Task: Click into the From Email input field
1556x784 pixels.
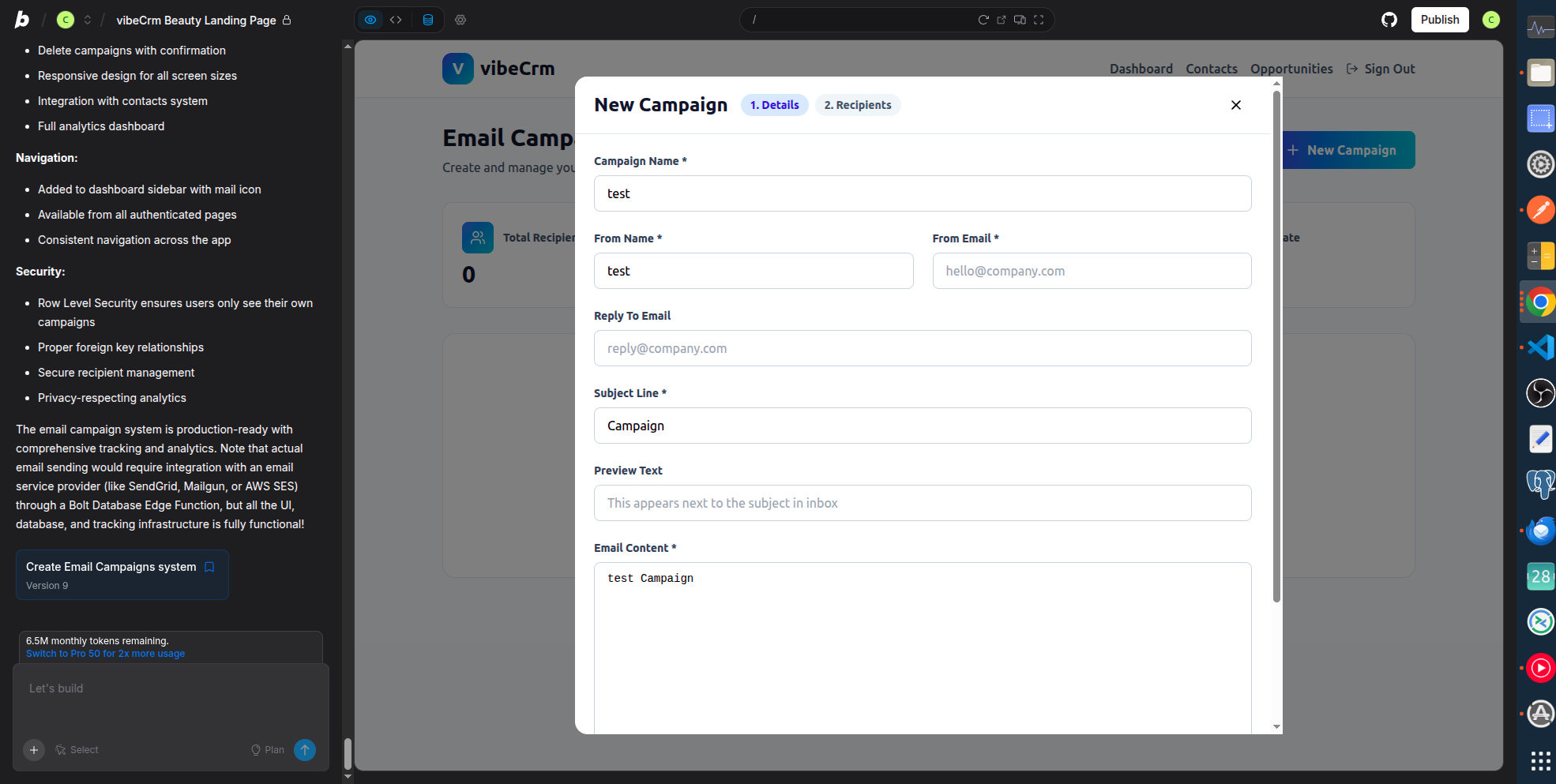Action: pos(1091,271)
